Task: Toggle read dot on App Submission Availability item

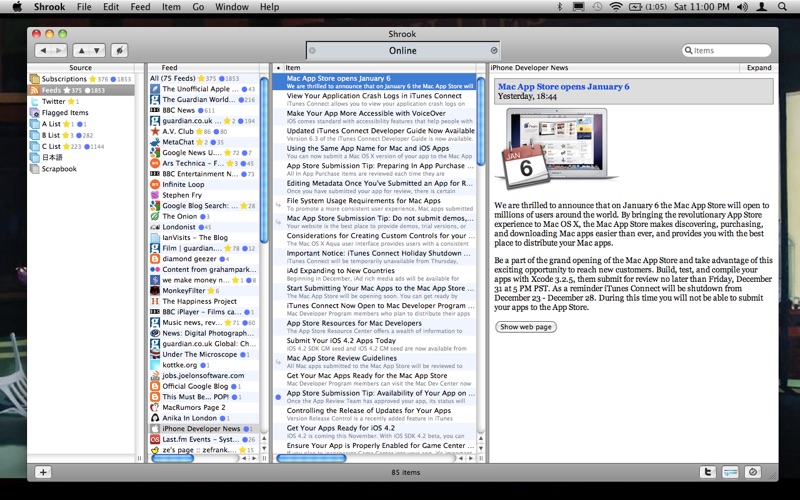Action: [x=279, y=397]
